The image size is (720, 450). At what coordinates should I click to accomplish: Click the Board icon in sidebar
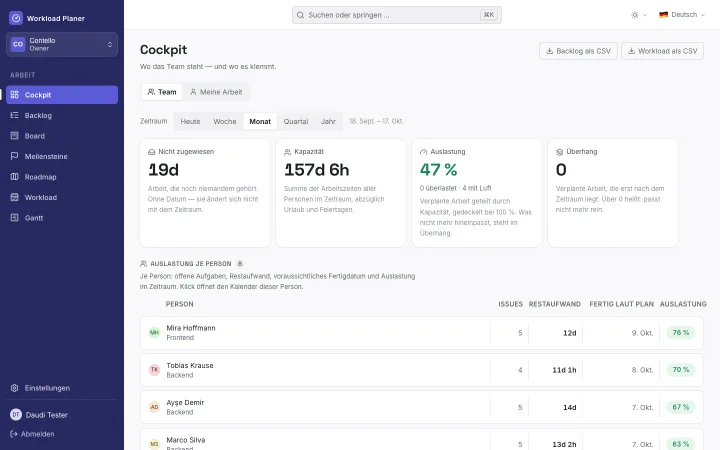[x=15, y=136]
